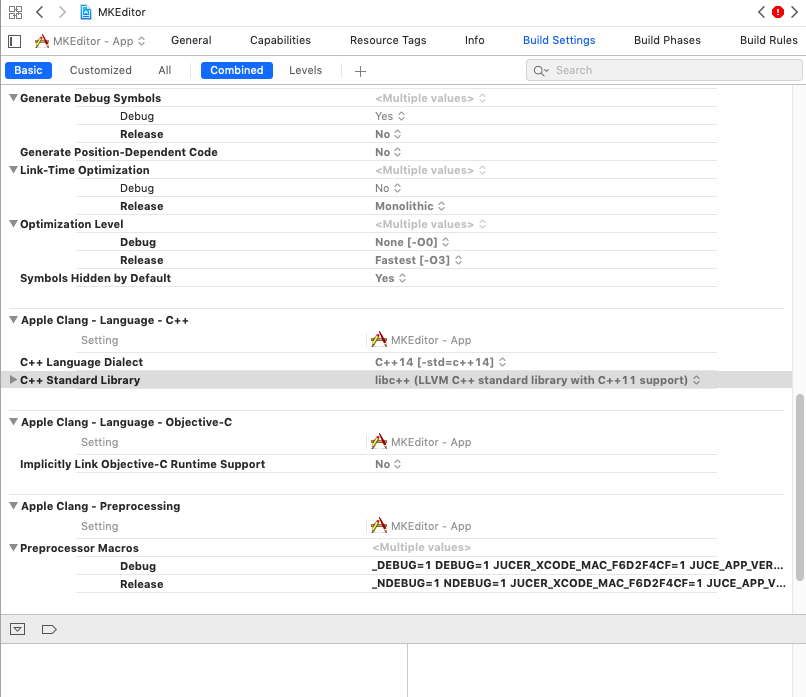Open the Info tab
806x697 pixels.
(474, 40)
